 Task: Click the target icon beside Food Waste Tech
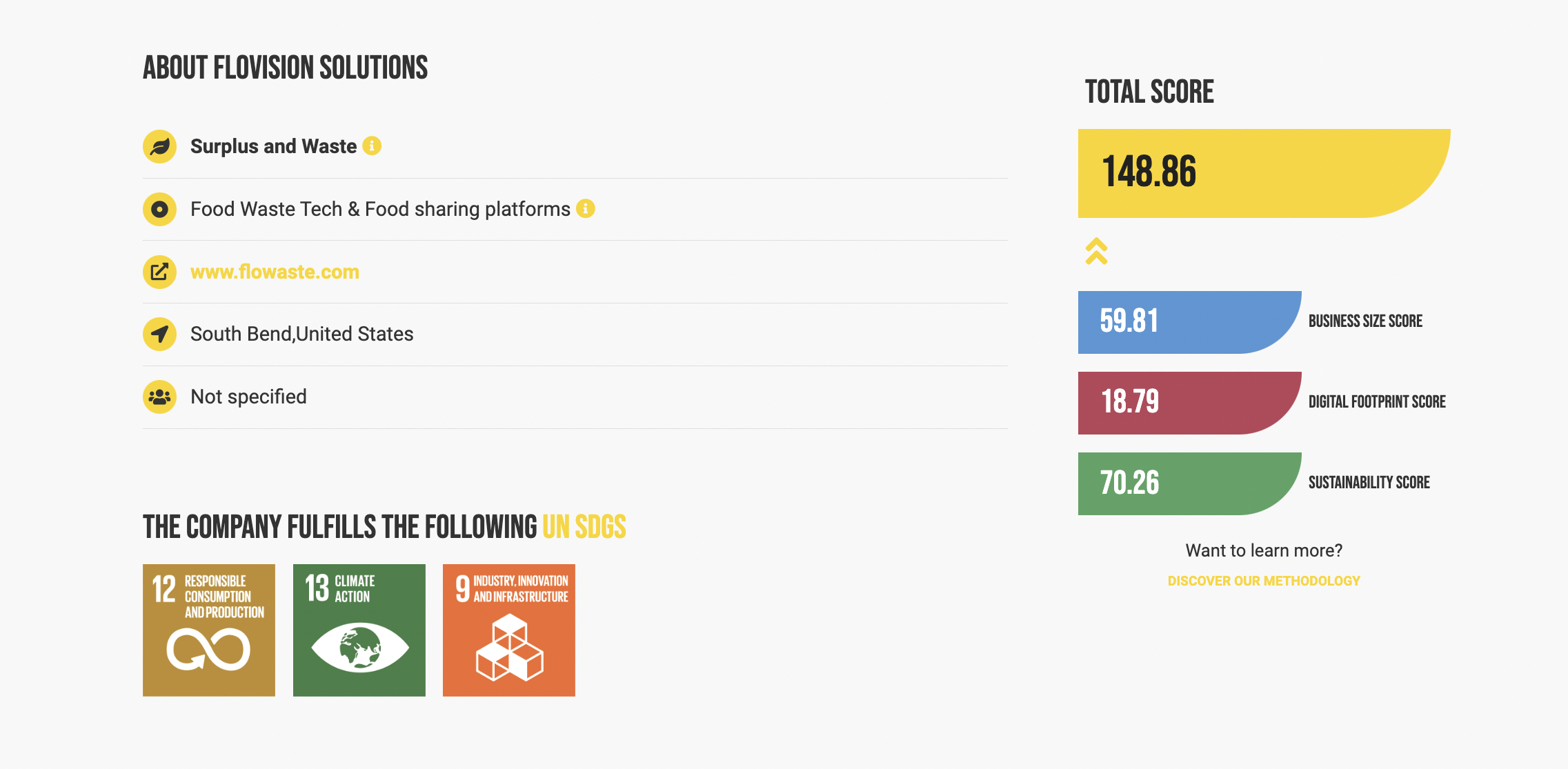(x=159, y=209)
